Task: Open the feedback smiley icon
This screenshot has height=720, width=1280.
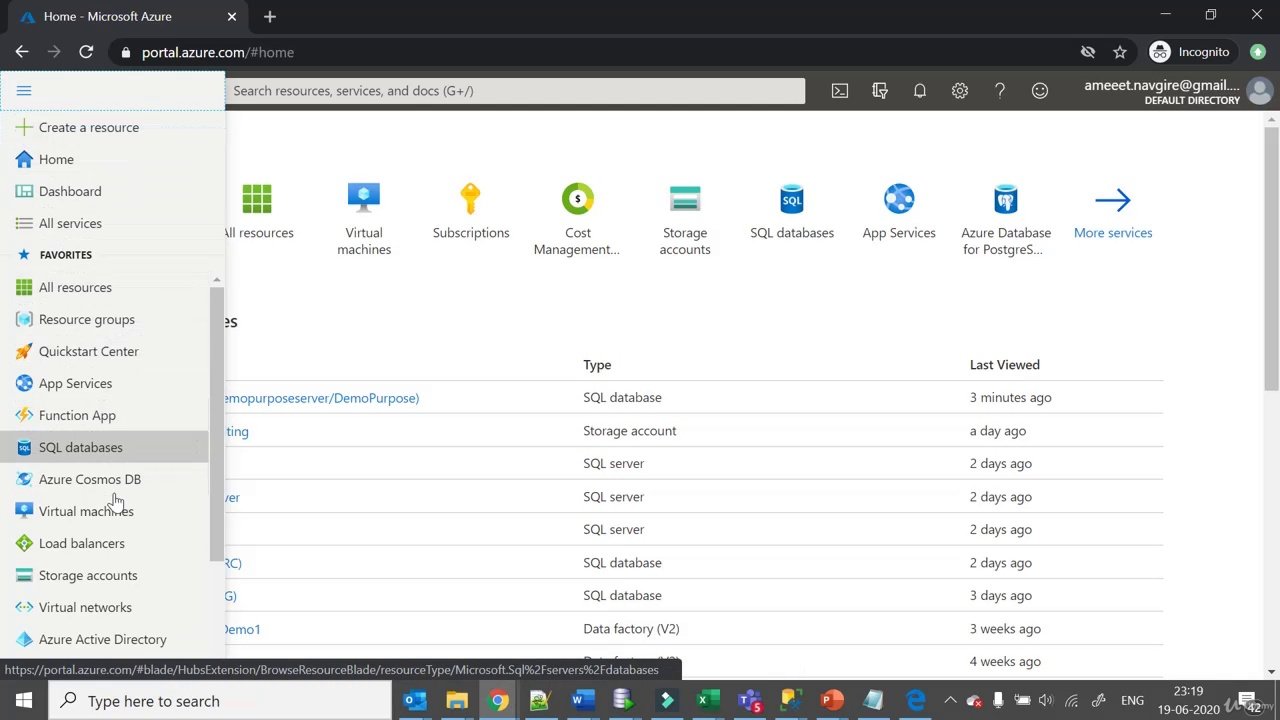Action: 1040,91
